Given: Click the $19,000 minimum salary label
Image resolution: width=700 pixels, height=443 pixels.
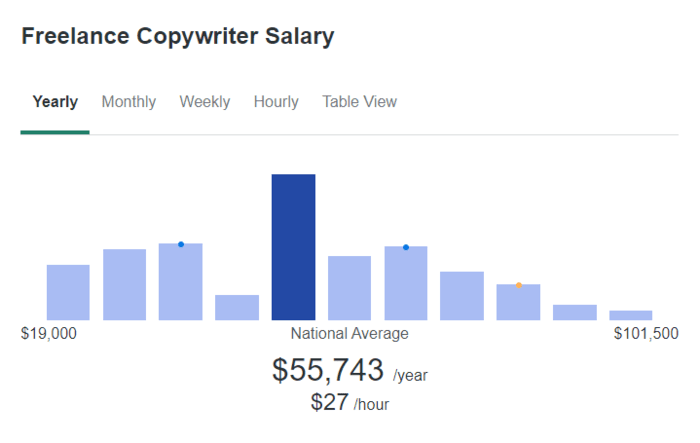Looking at the screenshot, I should point(48,334).
